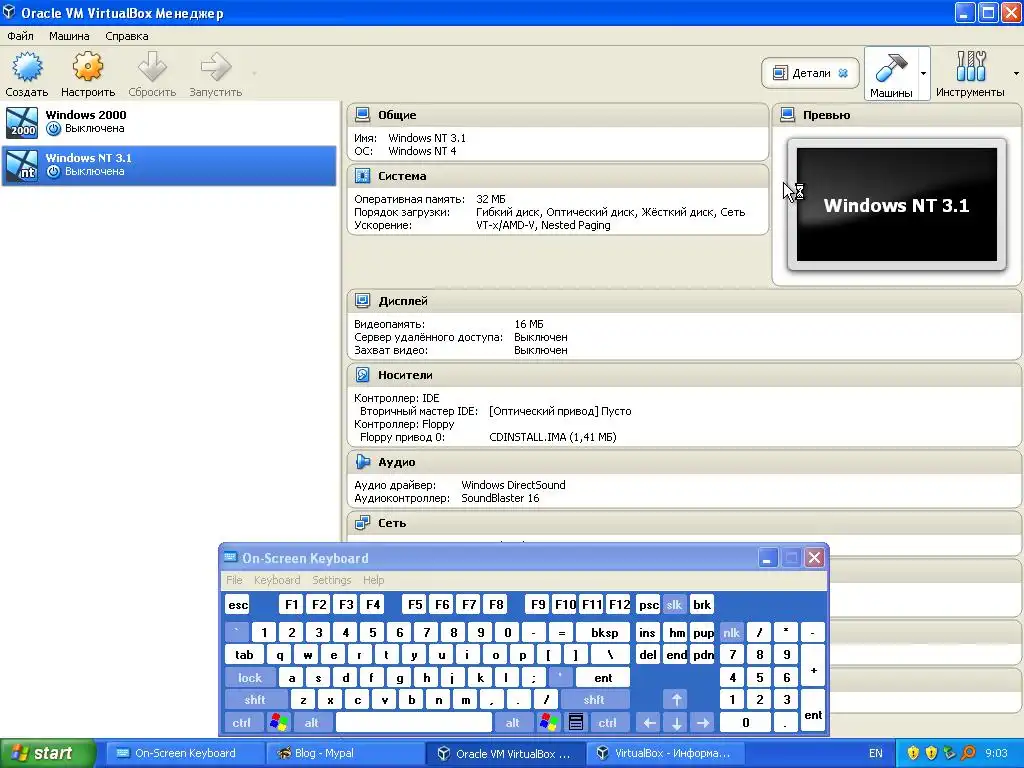Select Windows 2000 machine in list

168,123
